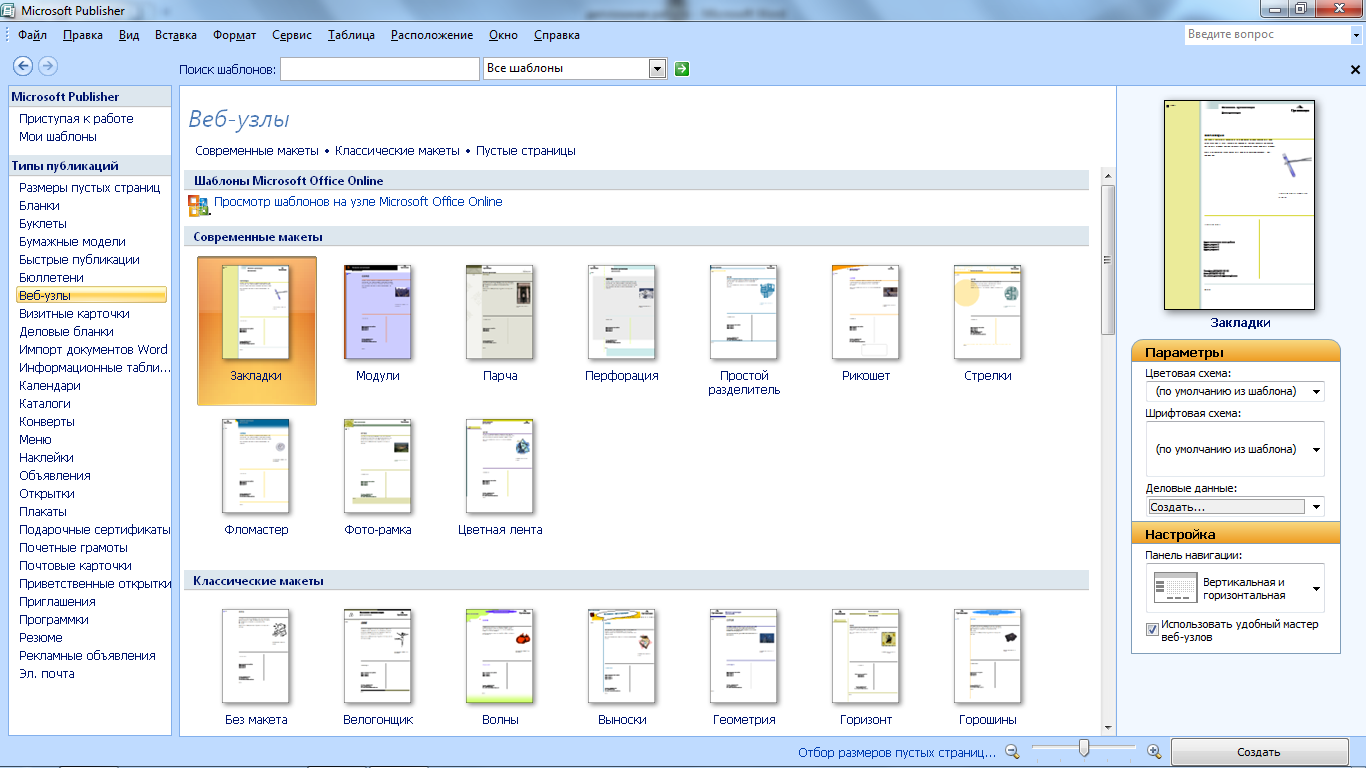Select the Велогонщик classic template
Screen dimensions: 1366x768
378,656
